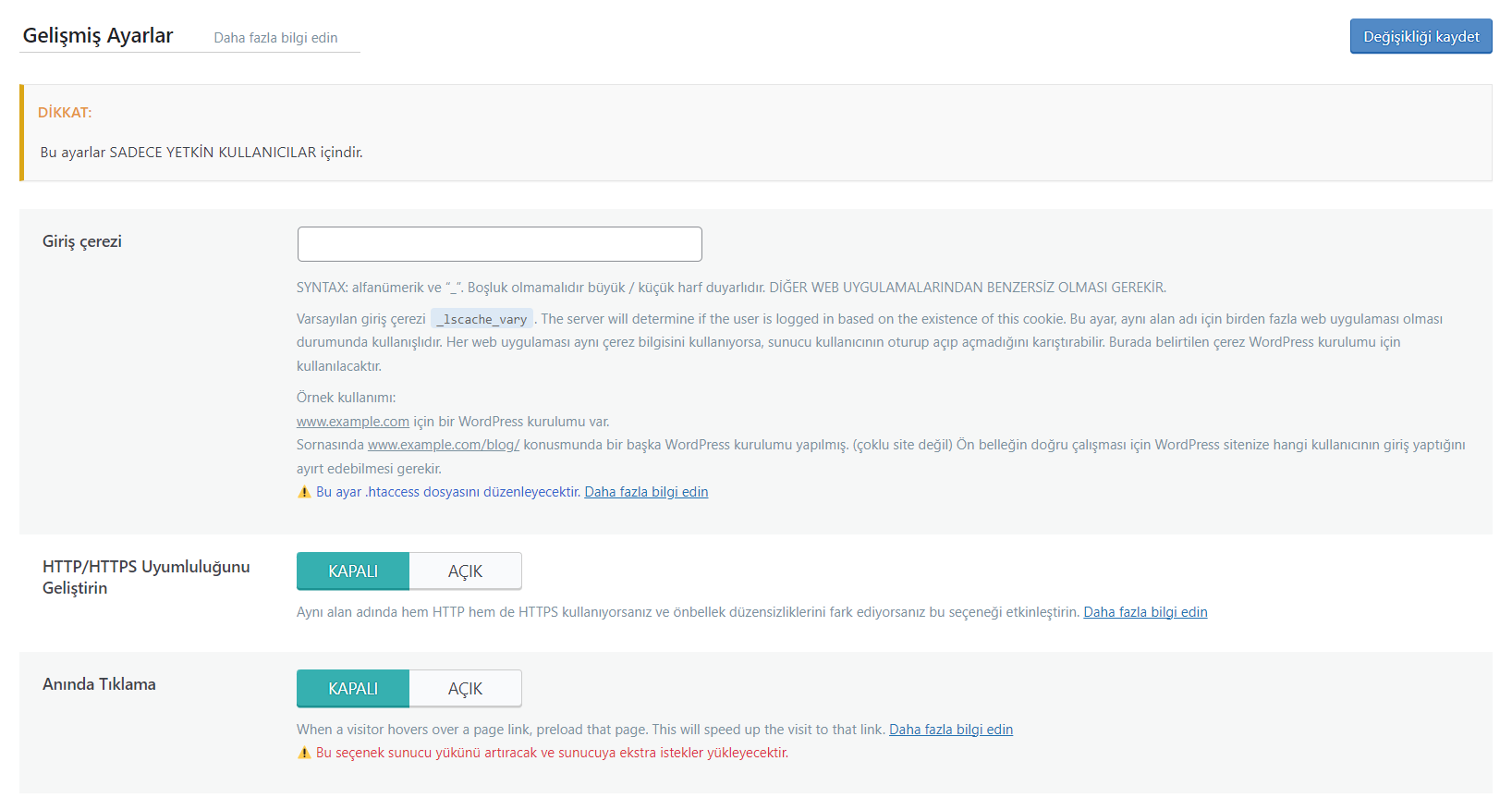
Task: Click the Gelişmiş Ayarlar heading
Action: (x=98, y=36)
